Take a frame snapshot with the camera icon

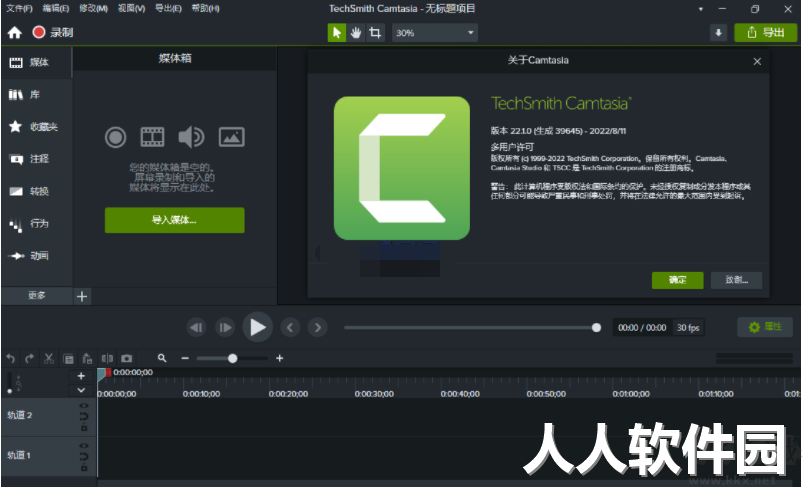coord(126,358)
